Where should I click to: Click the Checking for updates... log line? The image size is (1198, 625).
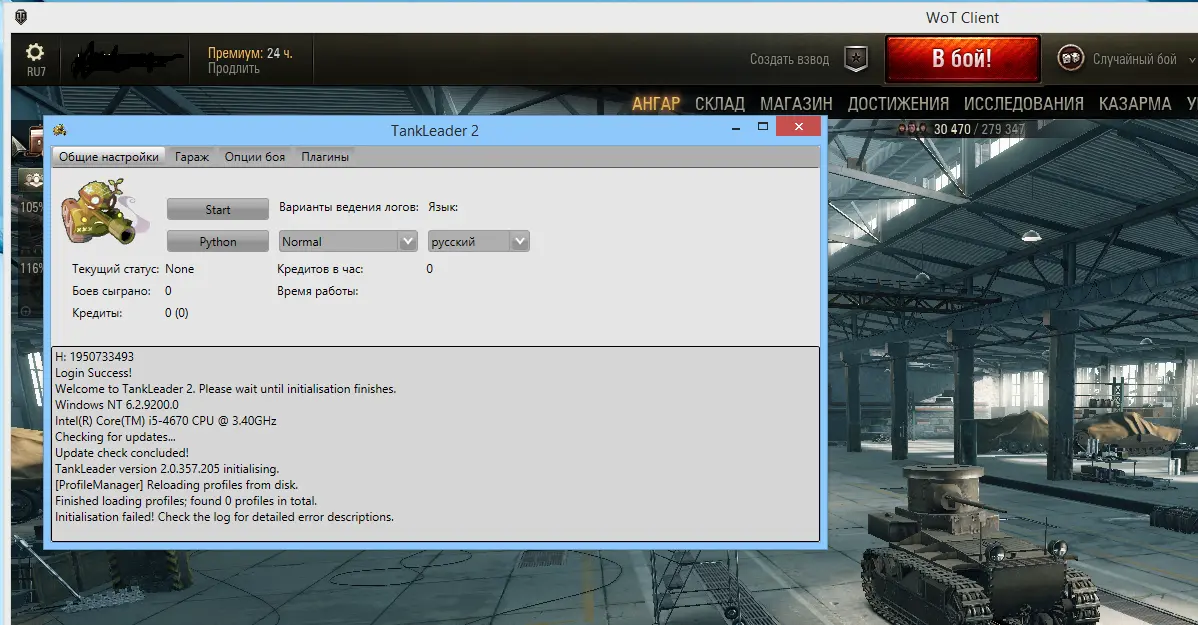click(x=115, y=437)
